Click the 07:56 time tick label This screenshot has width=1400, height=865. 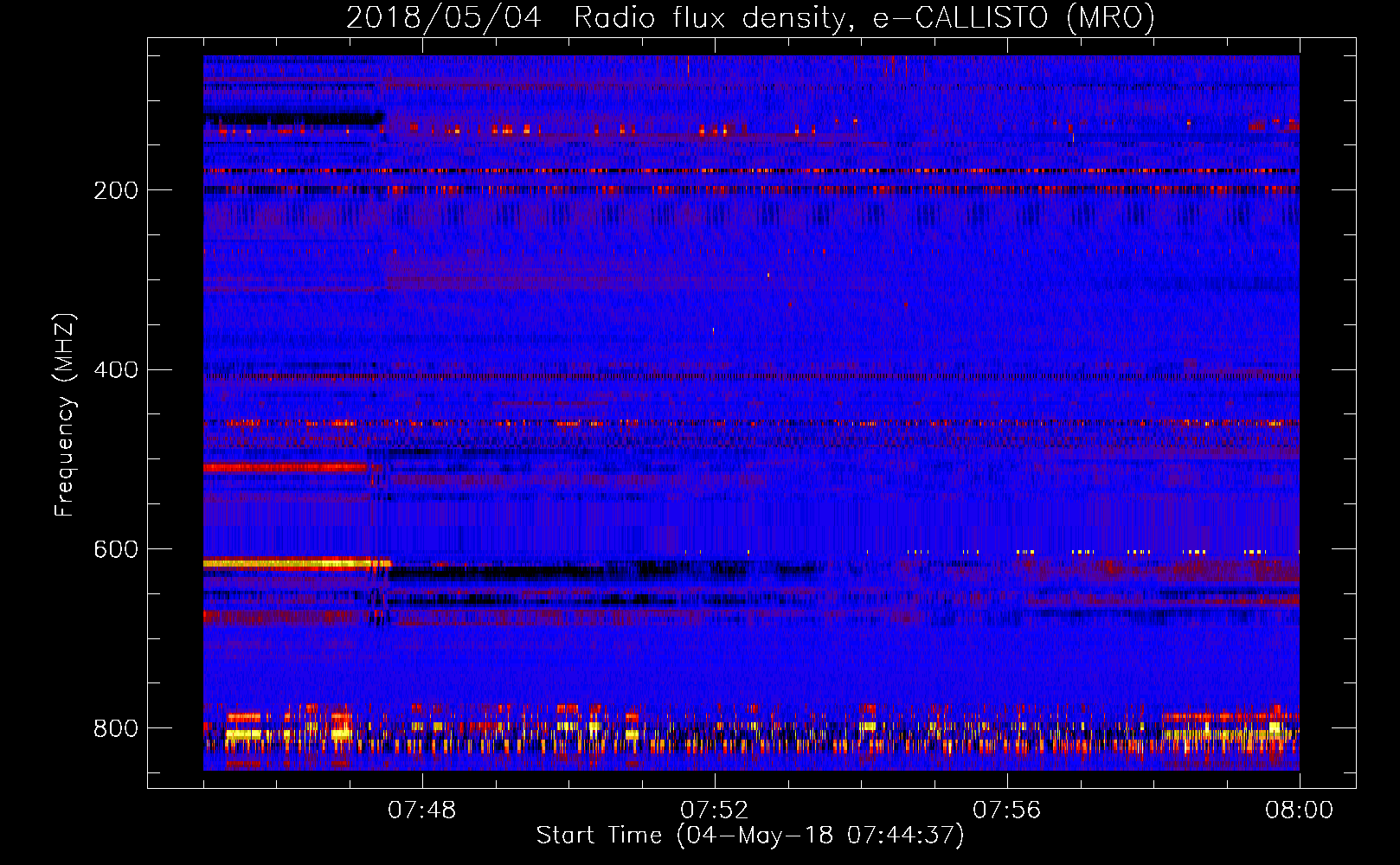1007,811
